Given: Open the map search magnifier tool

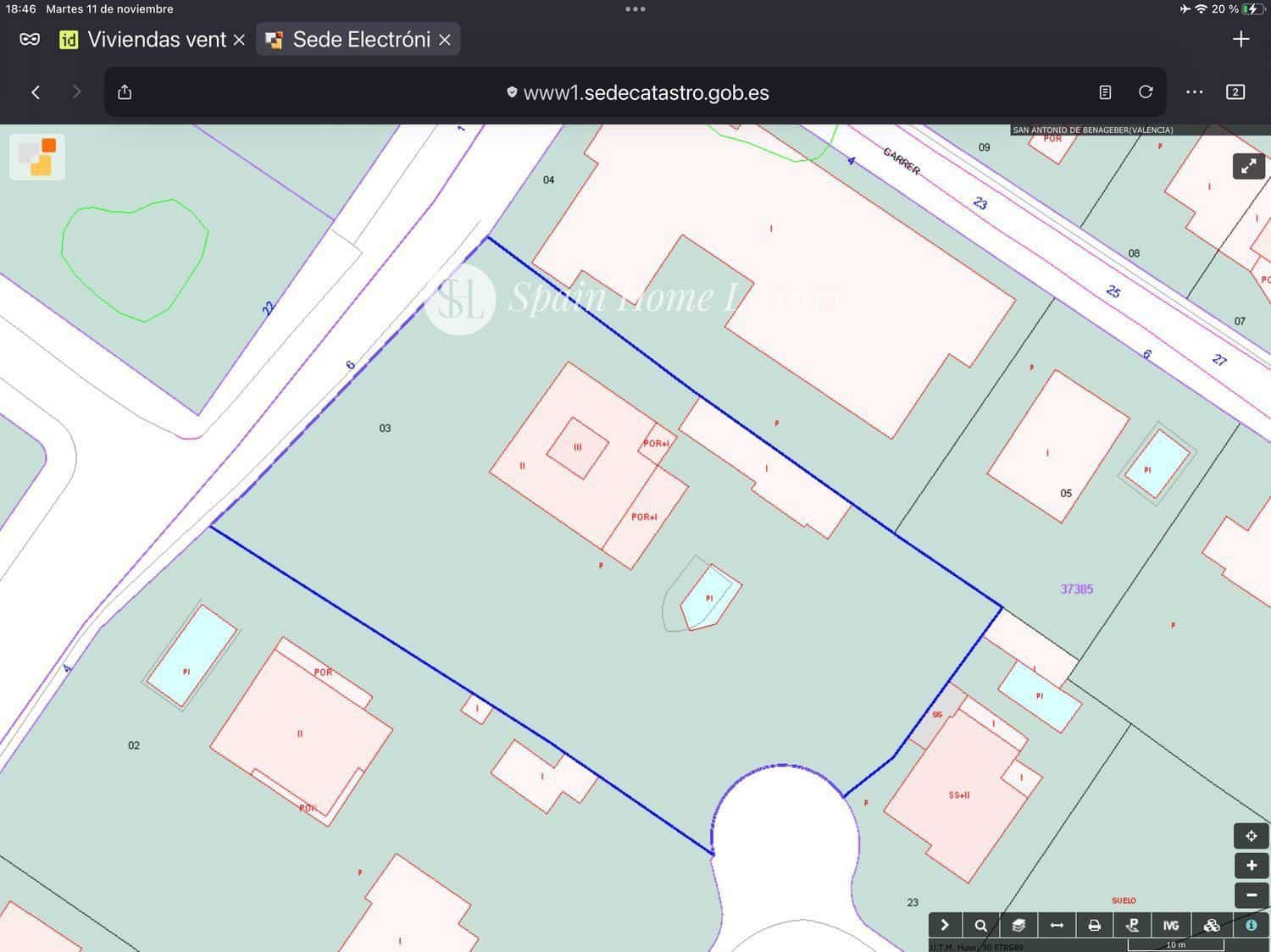Looking at the screenshot, I should pyautogui.click(x=980, y=925).
